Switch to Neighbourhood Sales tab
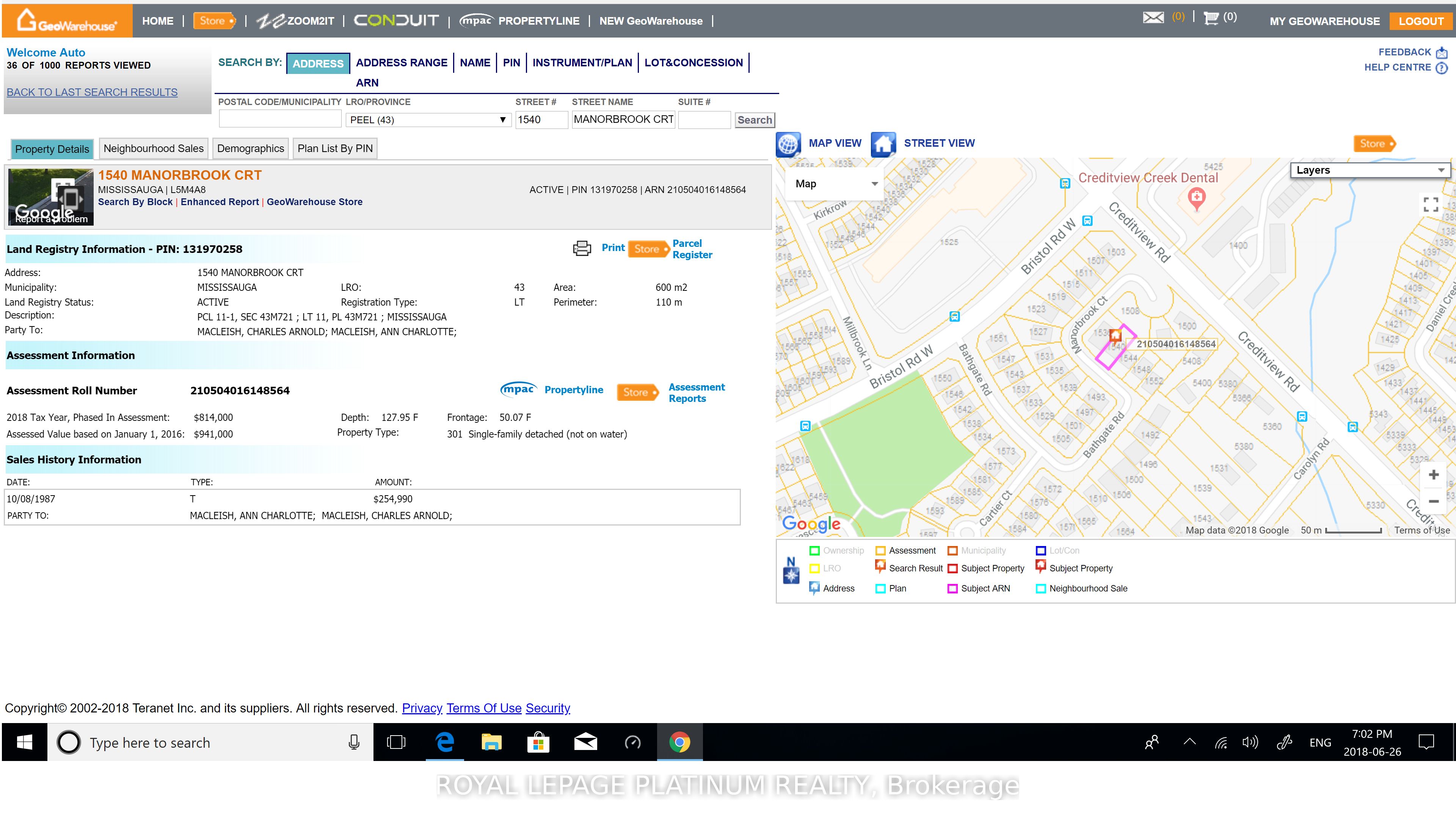Viewport: 1456px width, 819px height. [153, 149]
